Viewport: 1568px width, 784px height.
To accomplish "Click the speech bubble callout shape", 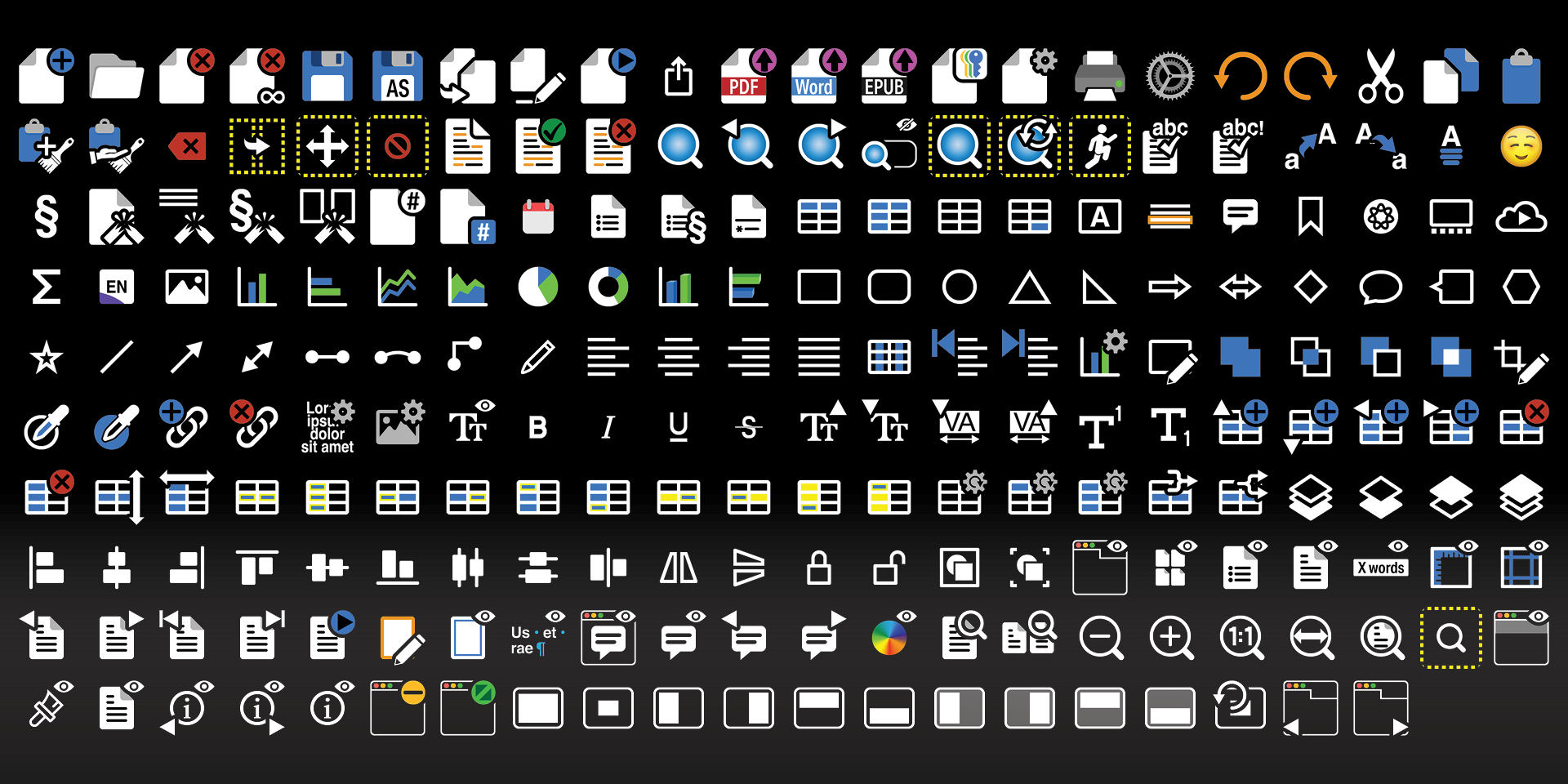I will (1381, 287).
